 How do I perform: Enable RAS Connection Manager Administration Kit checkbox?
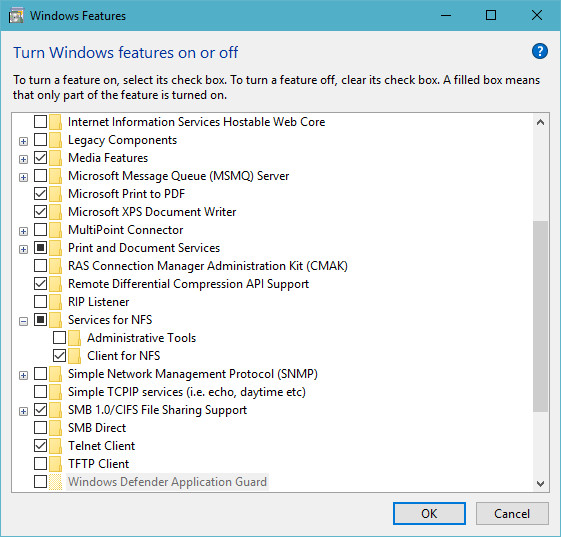(x=40, y=265)
